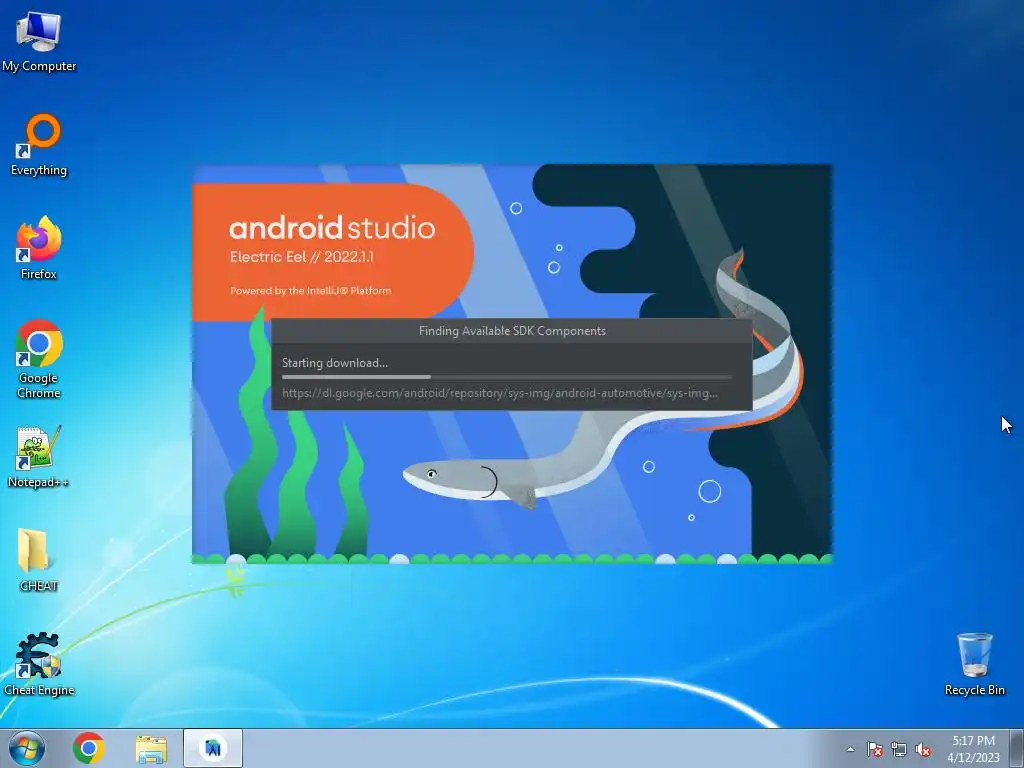Open the clock showing 5:17 PM

point(973,749)
